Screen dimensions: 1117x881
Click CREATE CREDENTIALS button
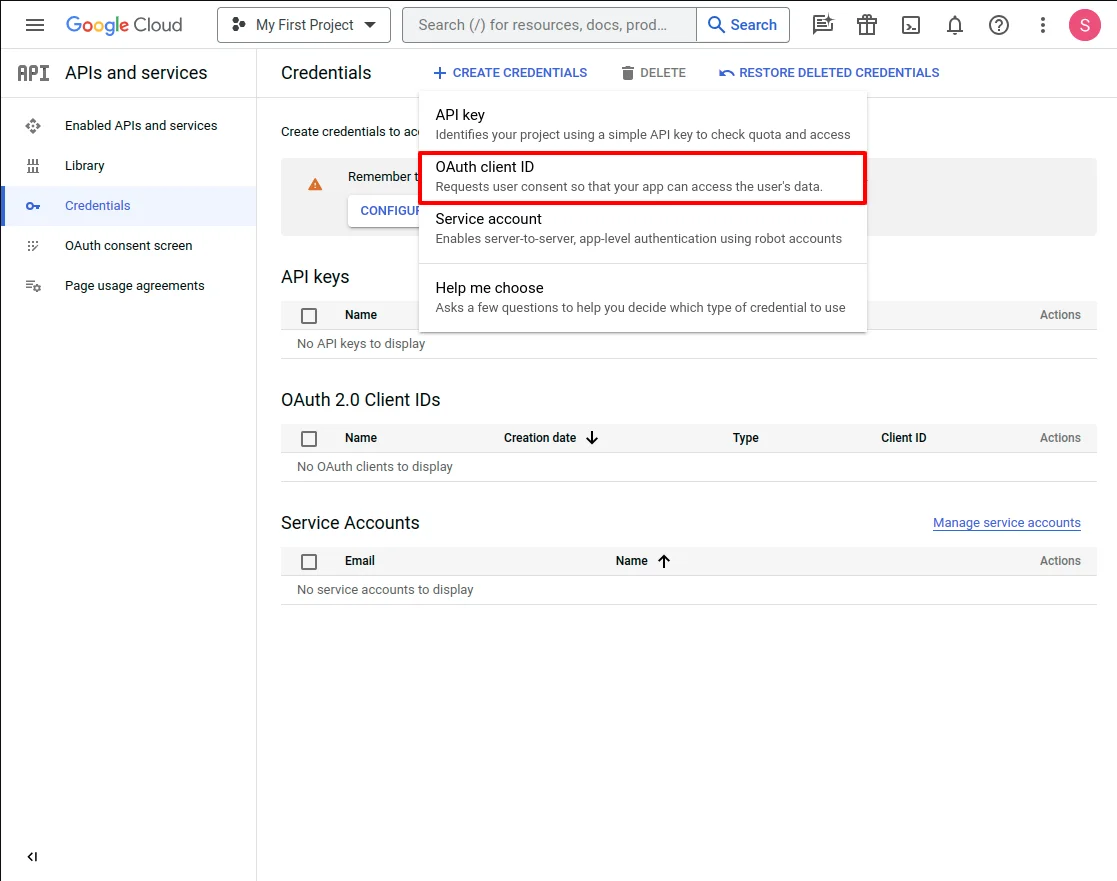pos(510,73)
